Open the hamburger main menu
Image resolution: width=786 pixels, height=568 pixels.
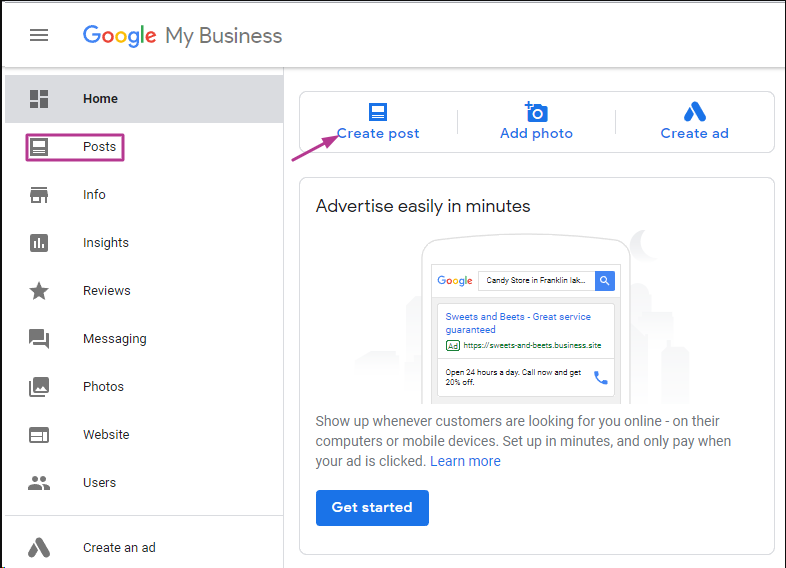pos(39,35)
